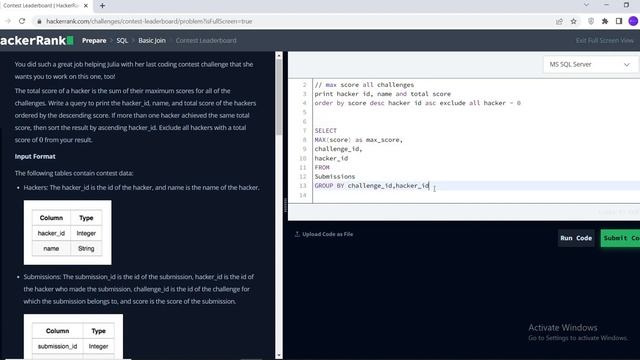The width and height of the screenshot is (640, 360).
Task: Open the shield extension icon
Action: click(x=591, y=21)
